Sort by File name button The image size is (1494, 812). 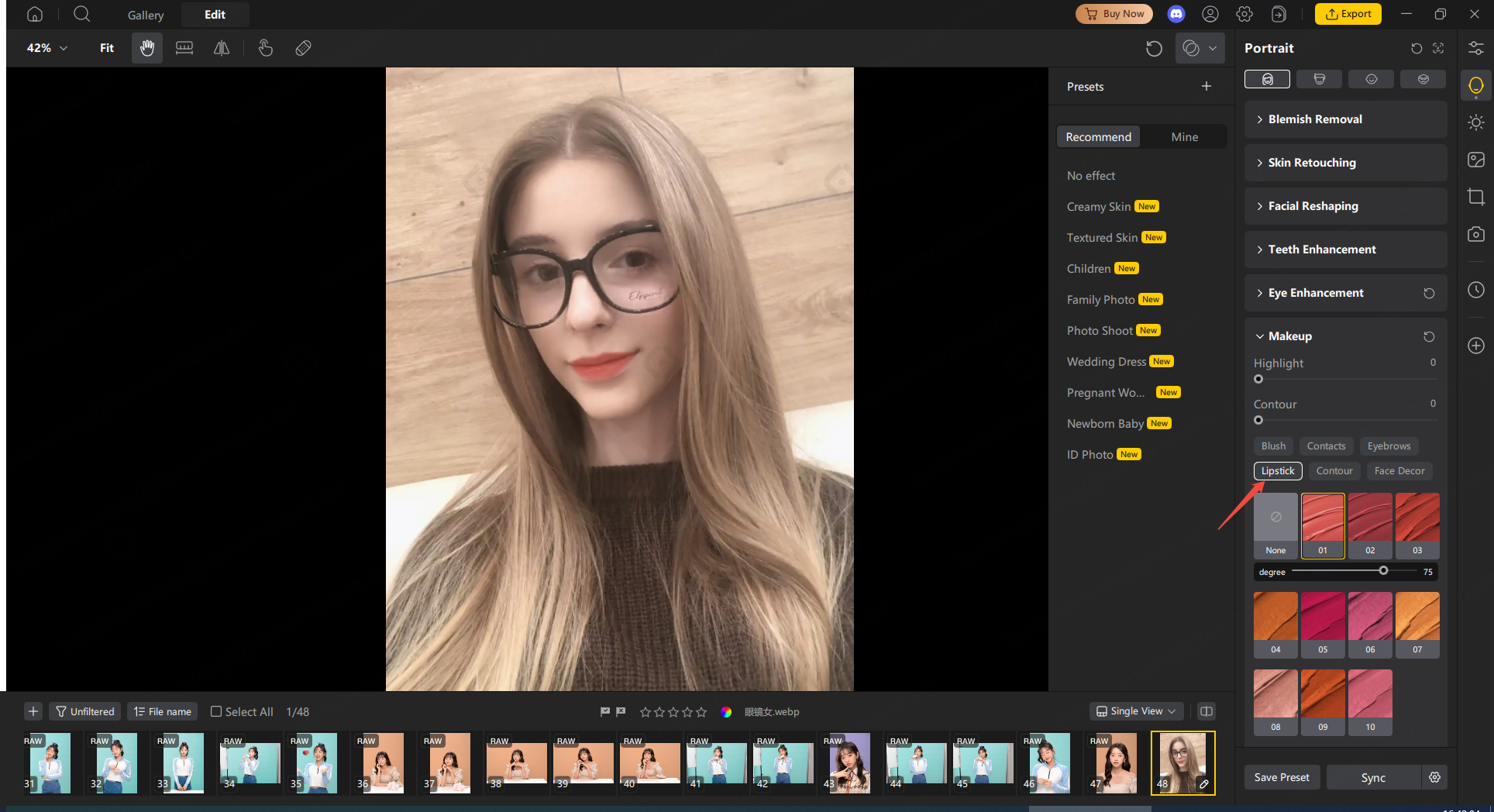[x=162, y=711]
